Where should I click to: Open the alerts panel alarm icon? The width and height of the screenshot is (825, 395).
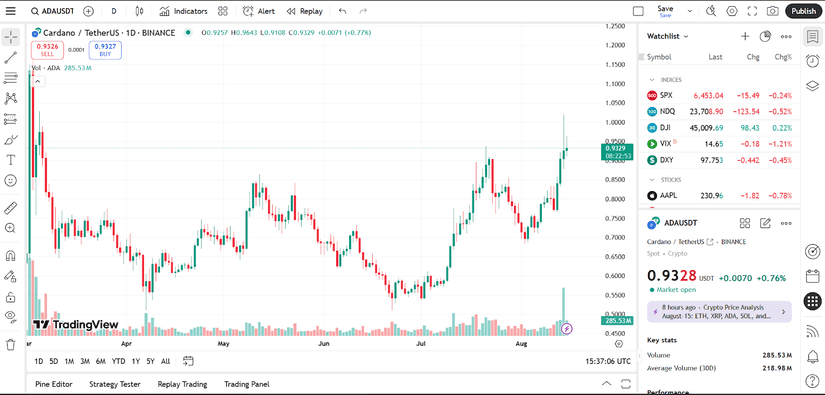coord(812,60)
